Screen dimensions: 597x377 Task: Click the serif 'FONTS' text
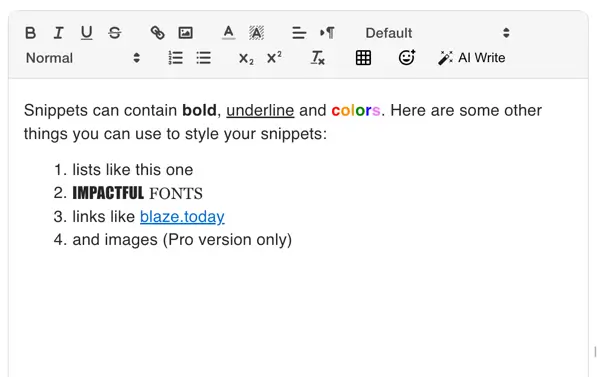pos(176,193)
